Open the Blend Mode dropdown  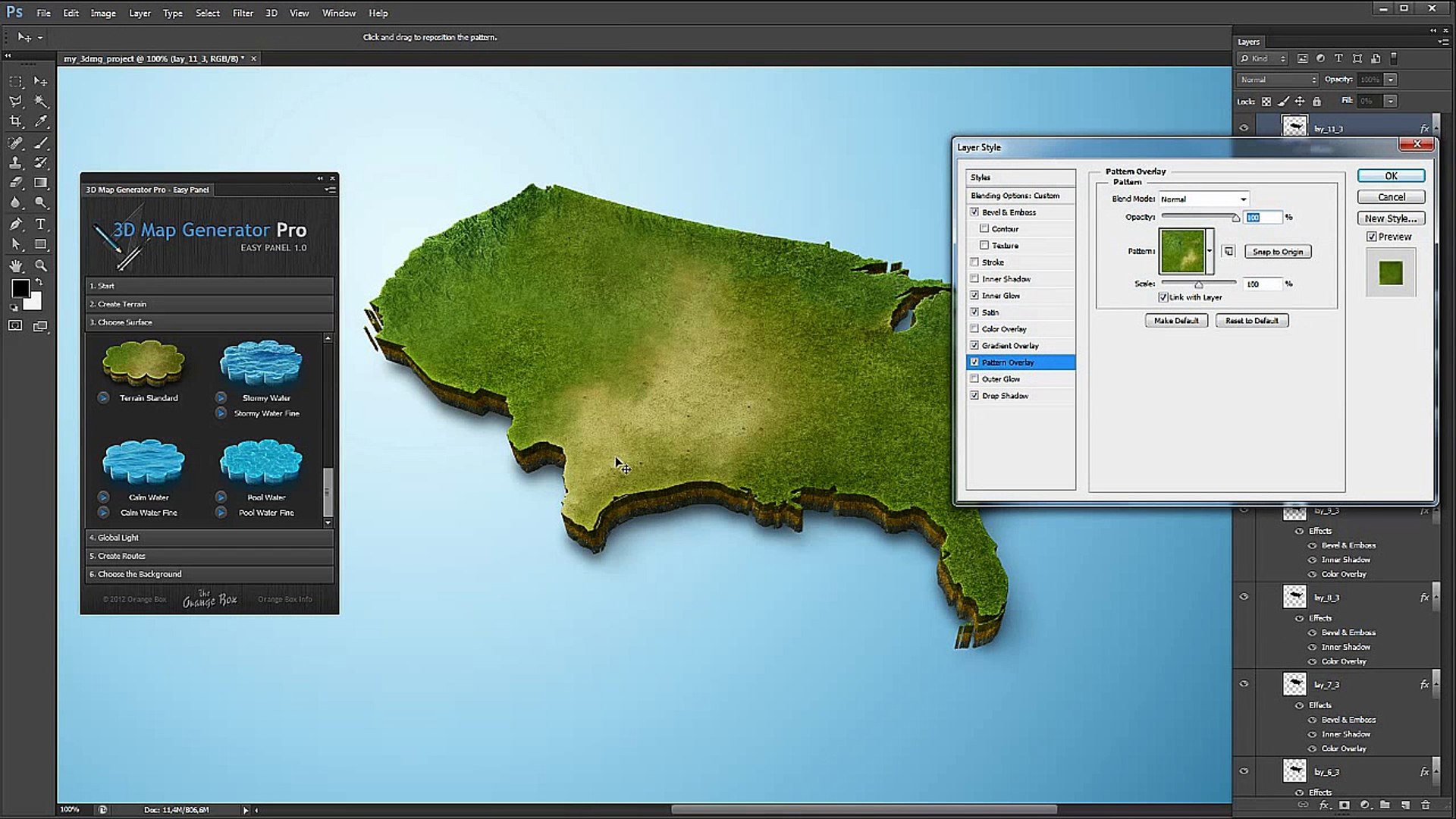click(1203, 199)
